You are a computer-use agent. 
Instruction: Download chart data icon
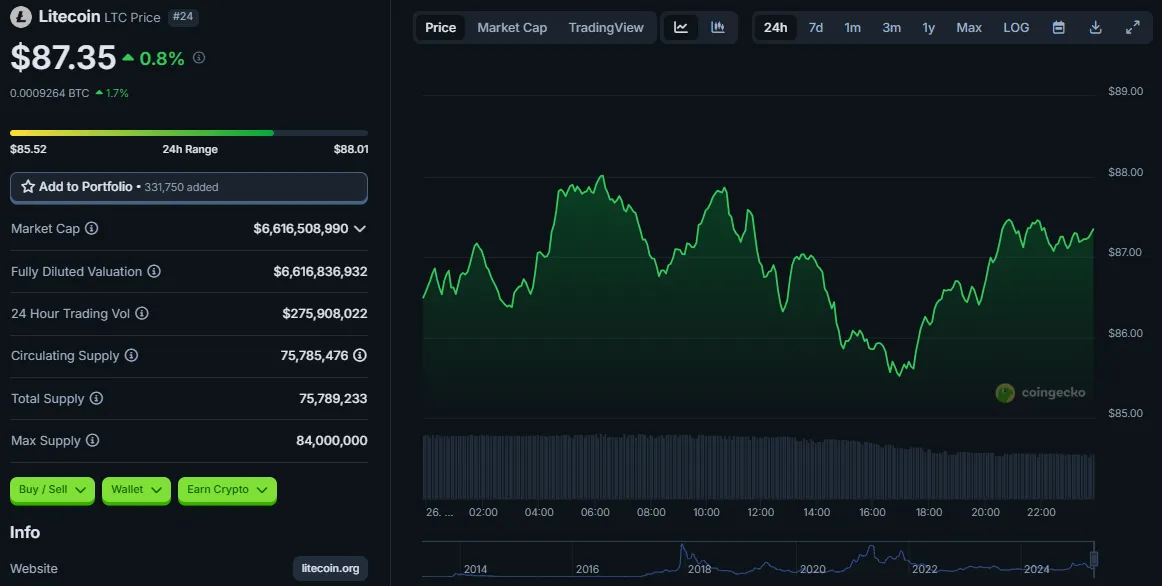click(1095, 27)
